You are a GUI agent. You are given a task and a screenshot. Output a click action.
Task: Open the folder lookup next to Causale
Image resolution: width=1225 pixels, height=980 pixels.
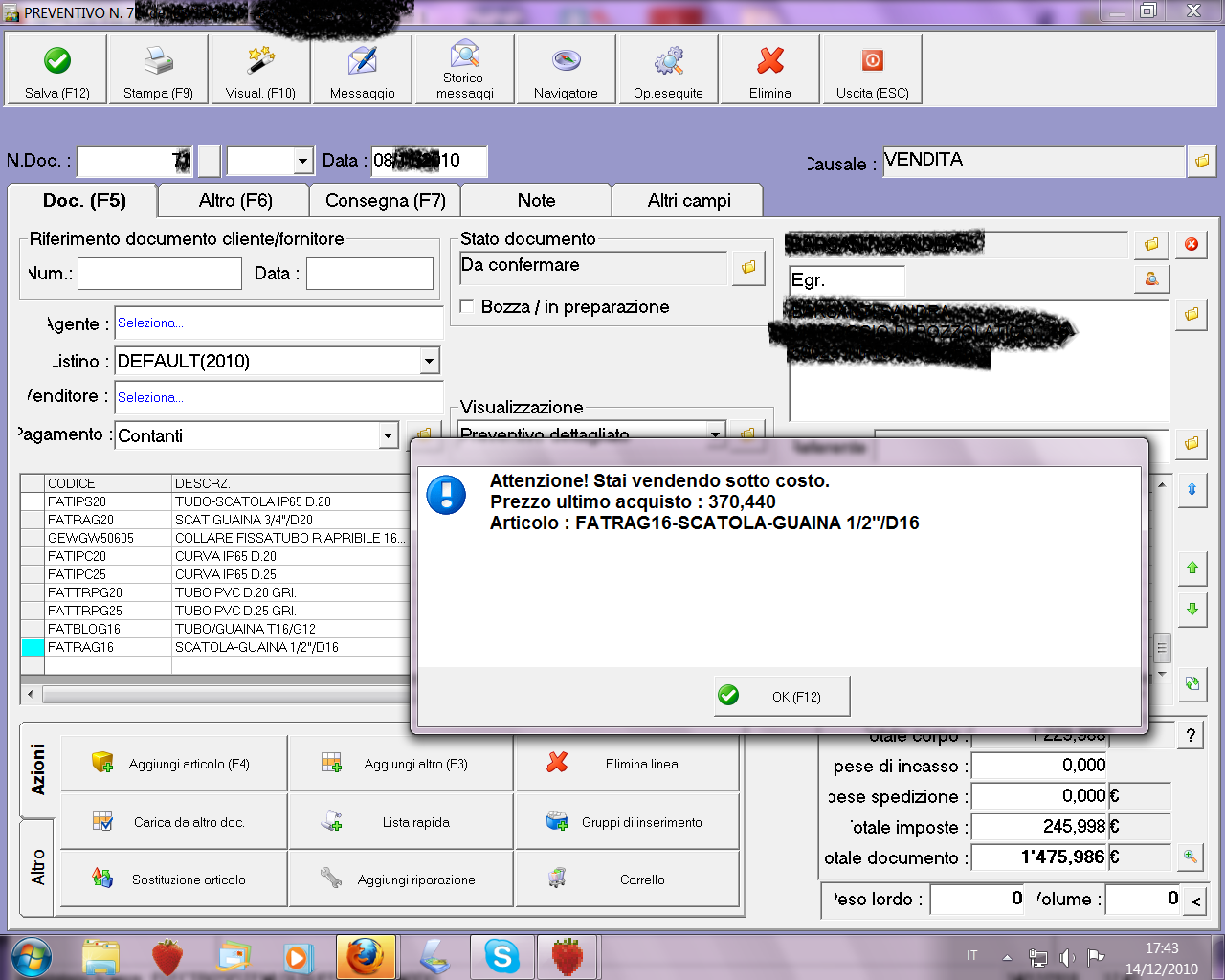(1202, 161)
